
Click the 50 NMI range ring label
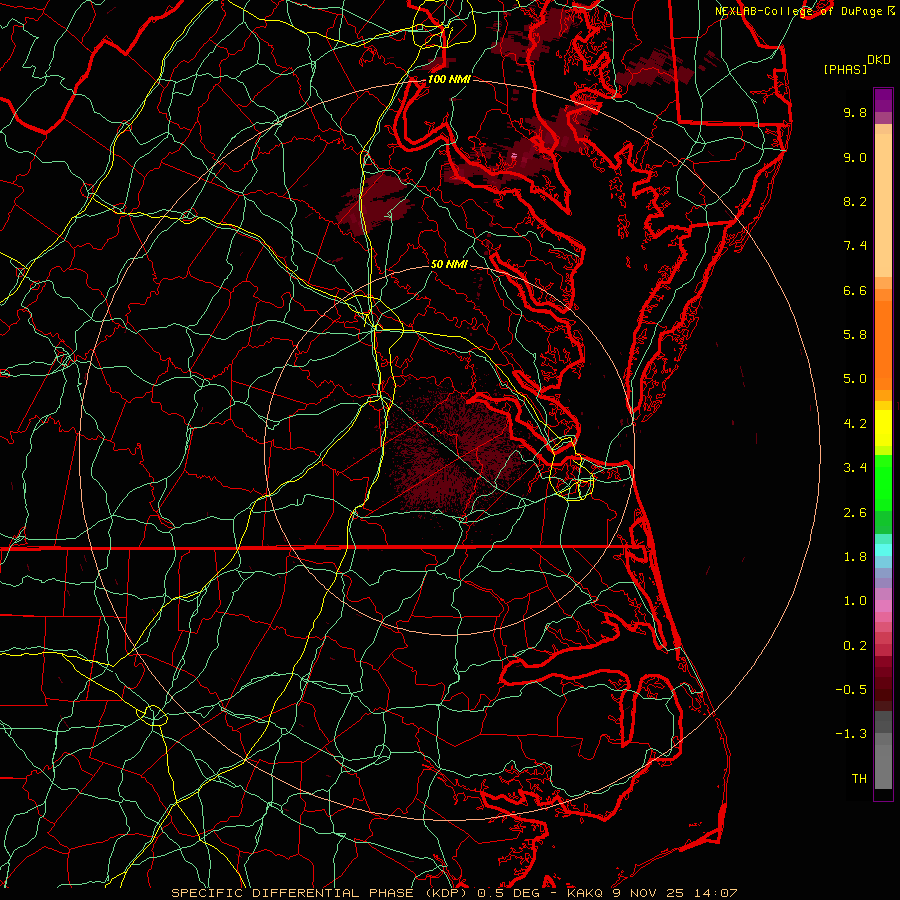(x=449, y=264)
